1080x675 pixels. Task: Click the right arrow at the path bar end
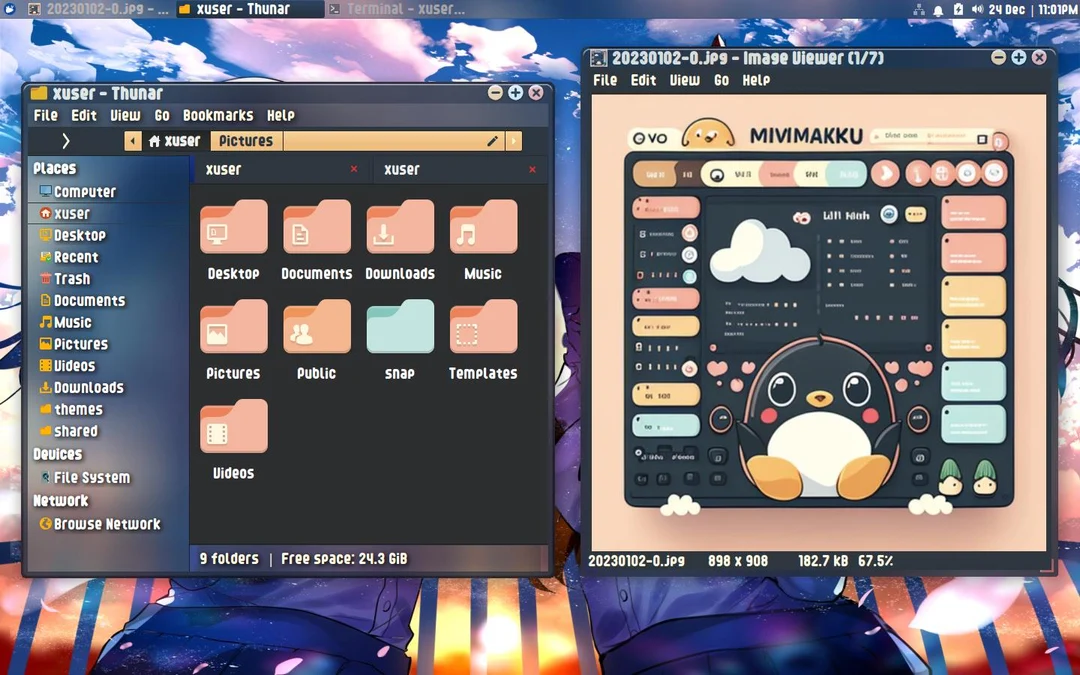512,141
